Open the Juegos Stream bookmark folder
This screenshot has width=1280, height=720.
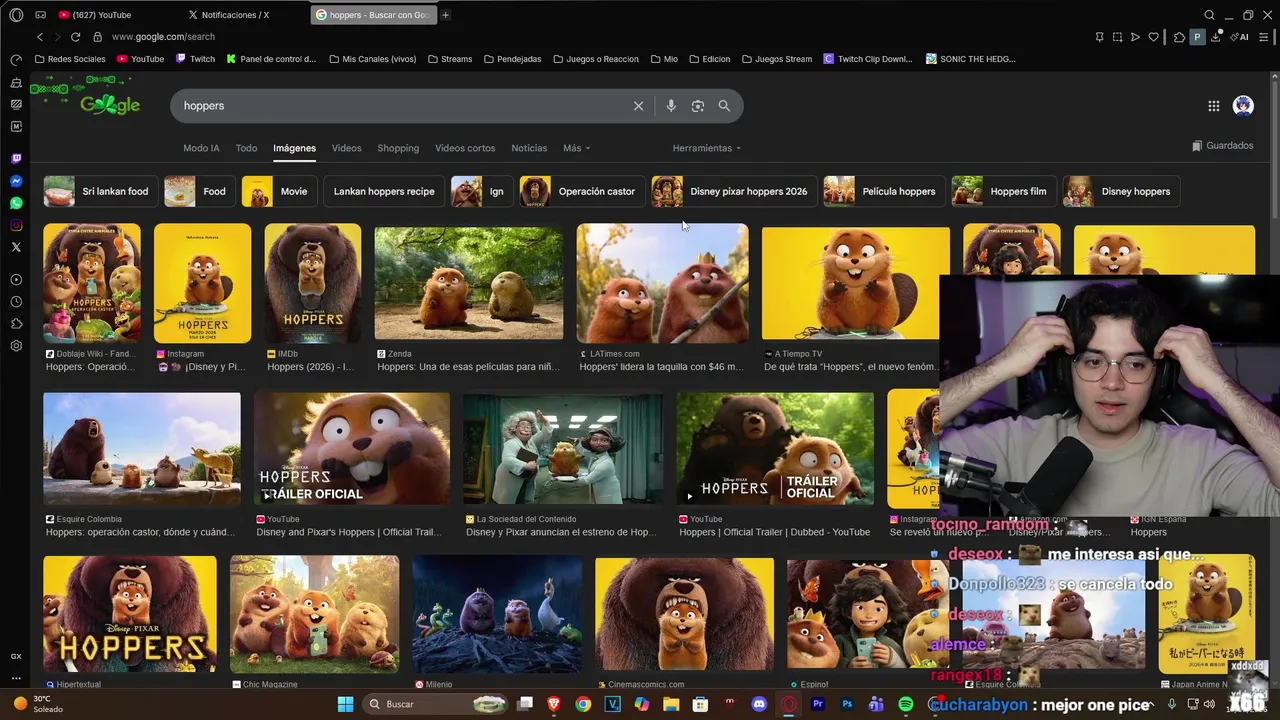777,59
